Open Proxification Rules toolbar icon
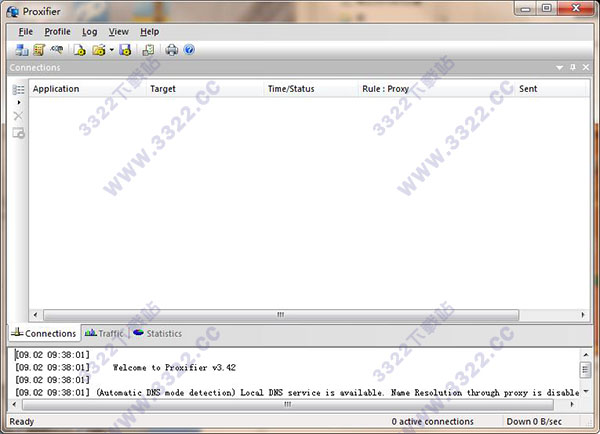 39,50
